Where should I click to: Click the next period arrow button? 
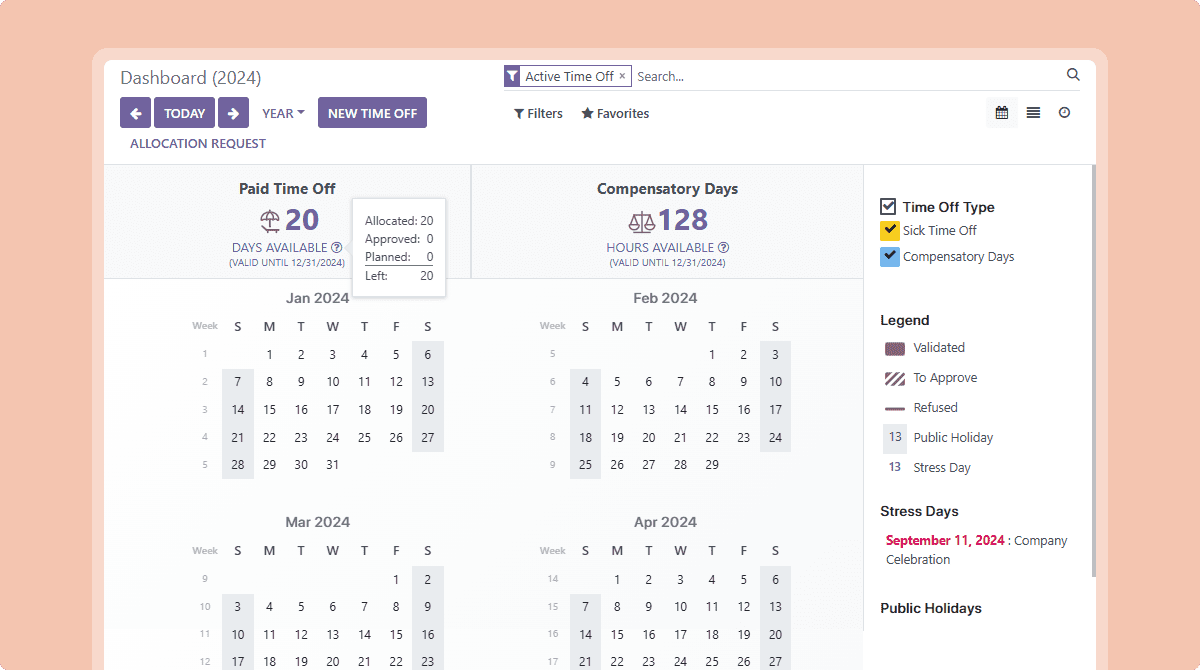pos(233,113)
